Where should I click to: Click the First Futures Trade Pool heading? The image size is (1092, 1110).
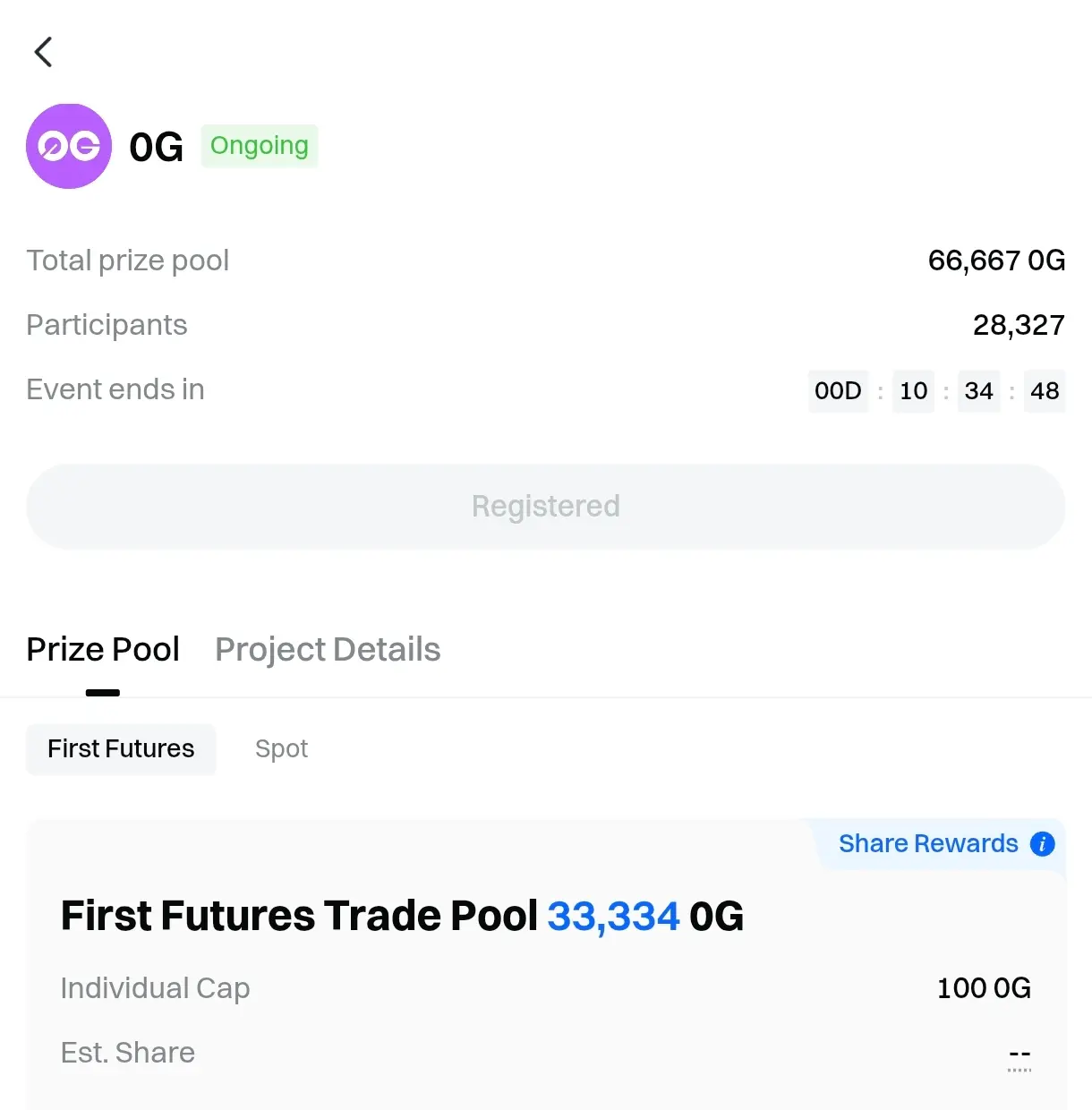299,917
